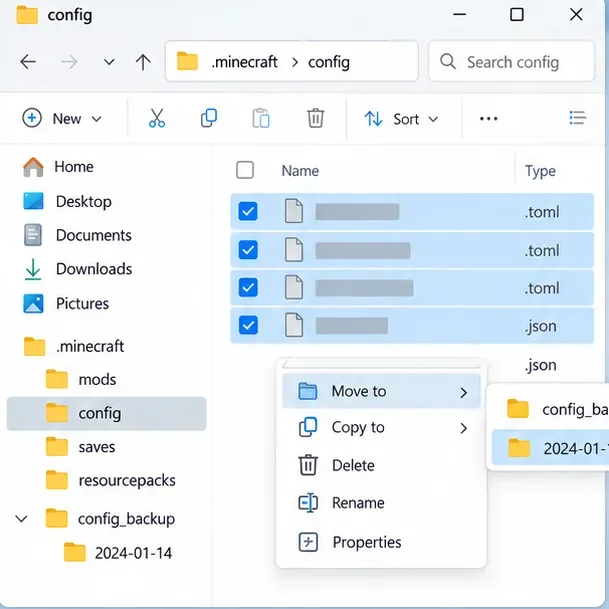Choose Properties in context menu

[x=381, y=542]
